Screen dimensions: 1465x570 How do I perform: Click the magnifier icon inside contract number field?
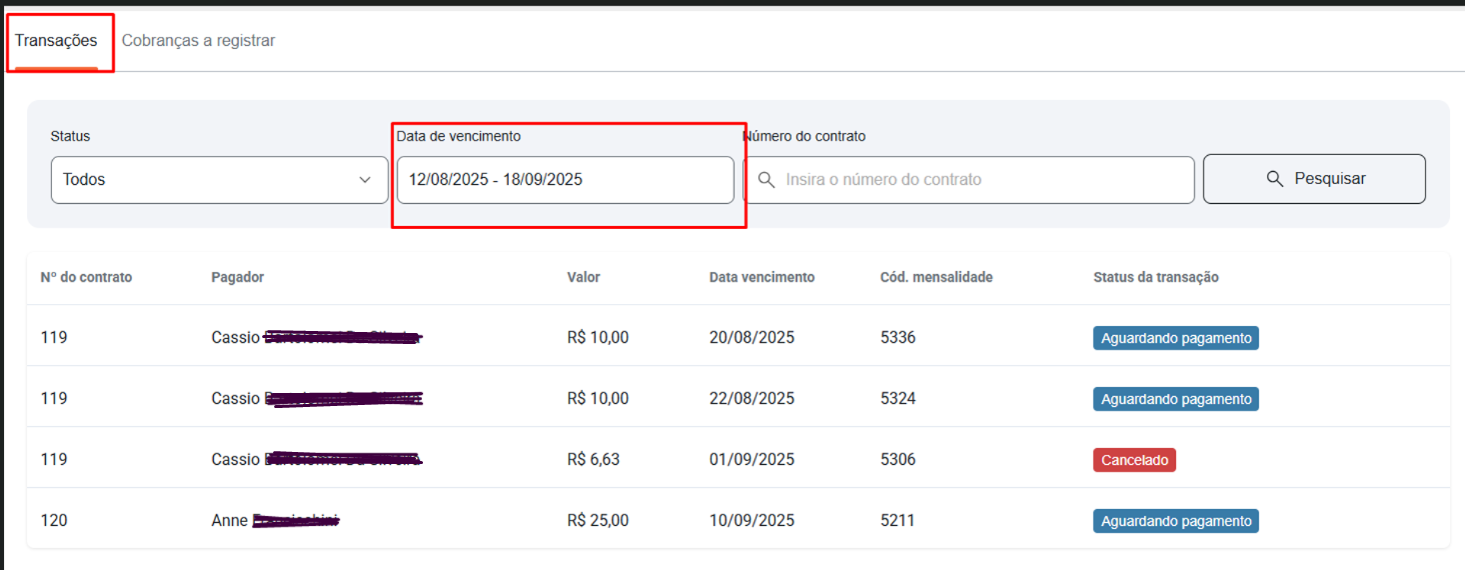coord(767,180)
